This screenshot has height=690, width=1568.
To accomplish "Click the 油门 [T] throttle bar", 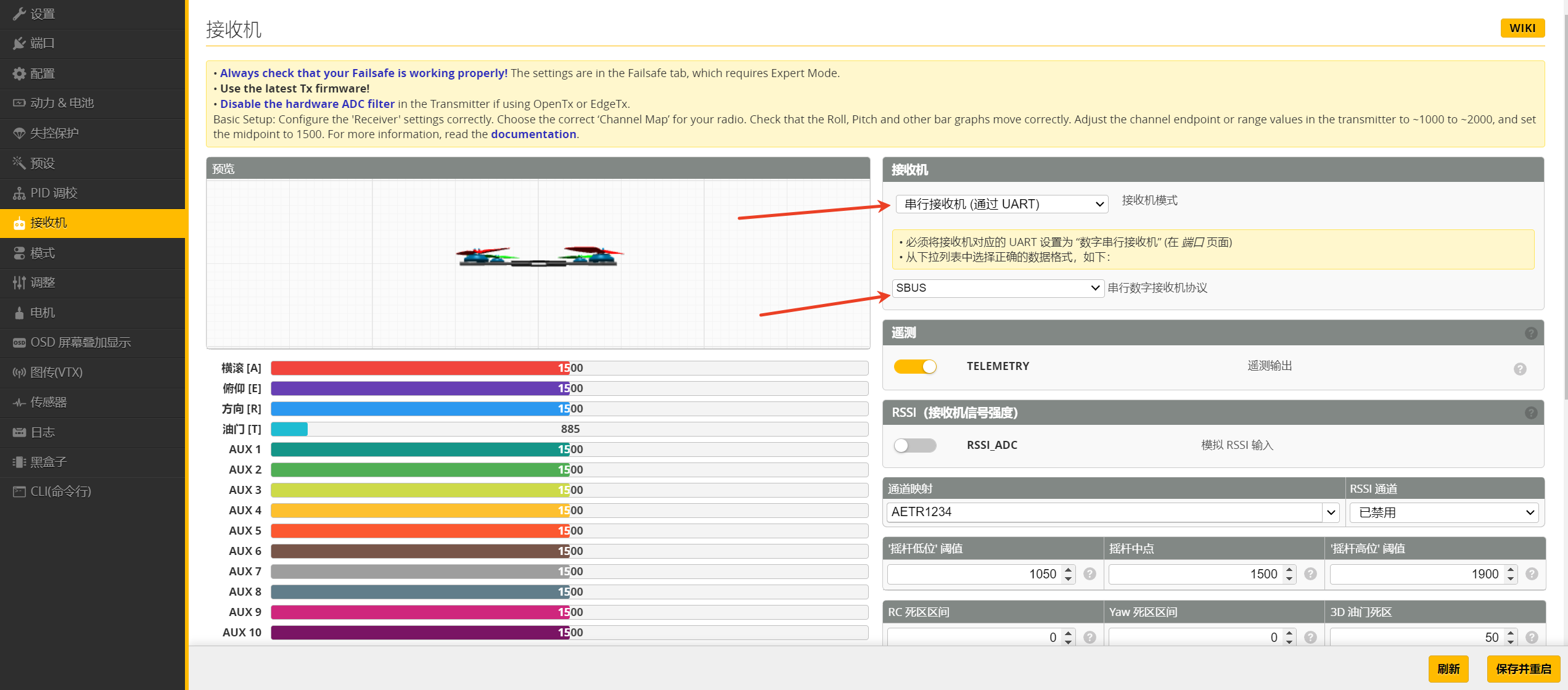I will tap(569, 429).
